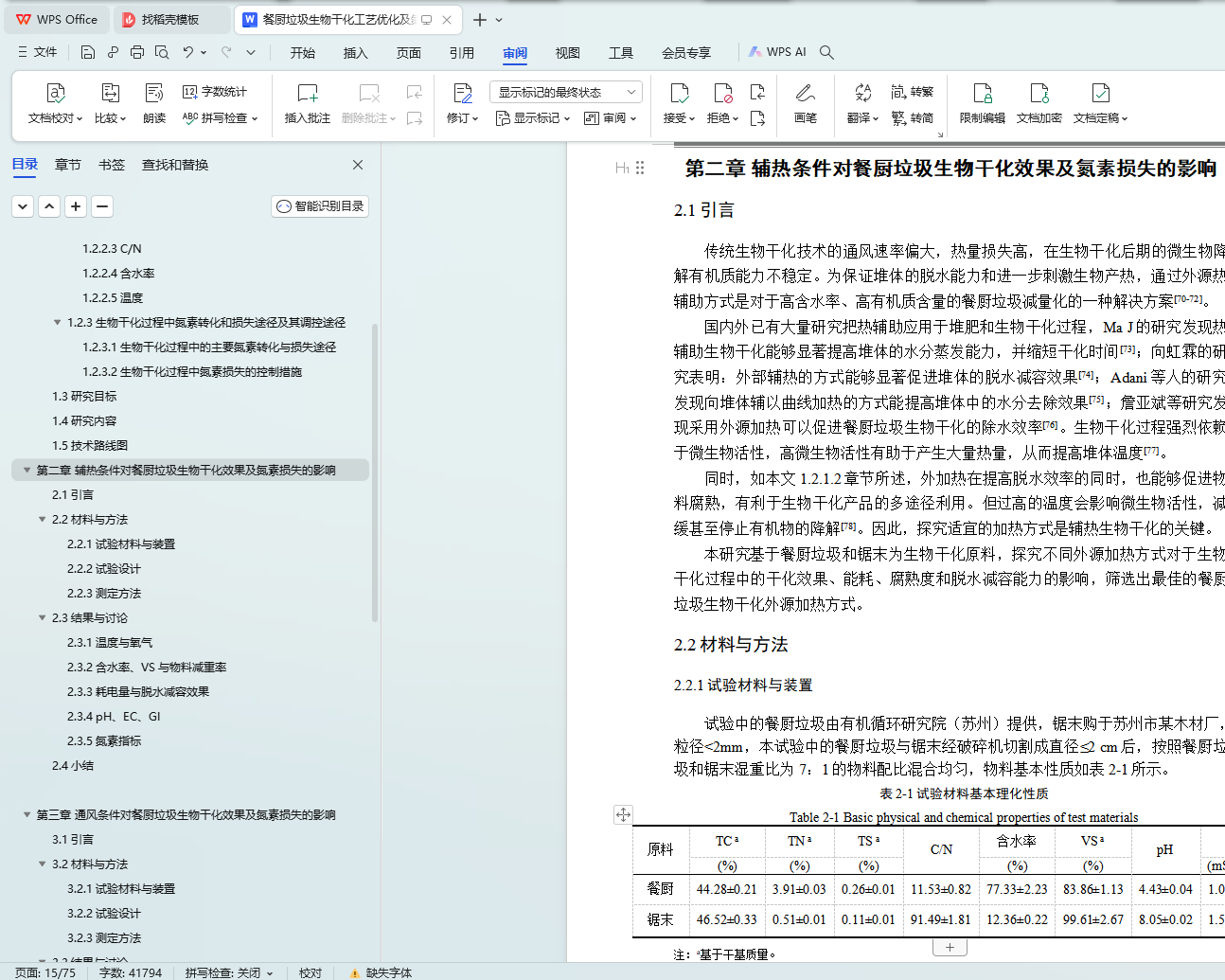Jump to 1.5 技术路线图 in outline
Viewport: 1225px width, 980px height.
point(90,446)
